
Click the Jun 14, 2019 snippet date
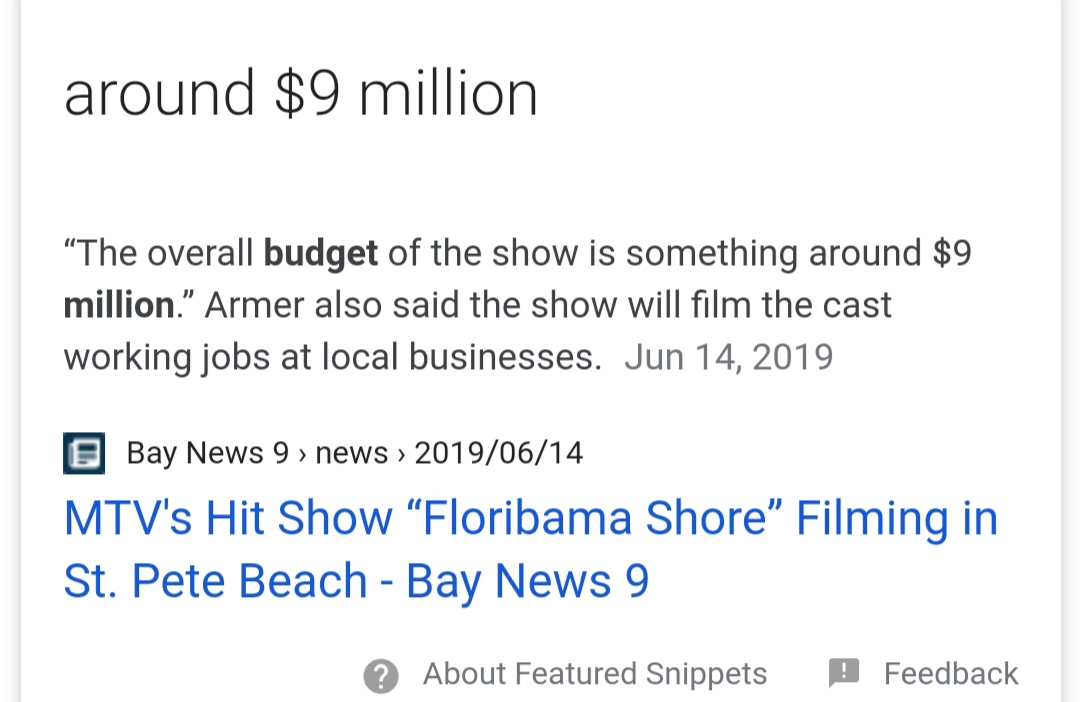(x=728, y=357)
